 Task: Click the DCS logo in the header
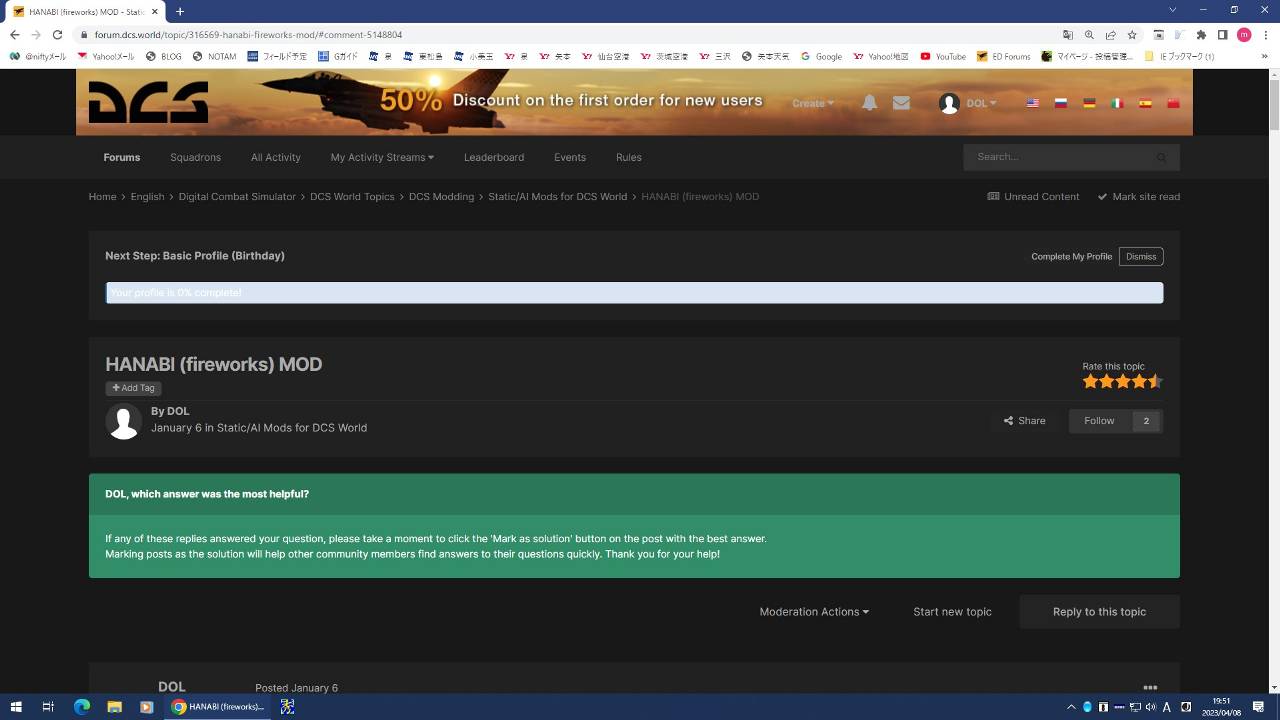[148, 102]
